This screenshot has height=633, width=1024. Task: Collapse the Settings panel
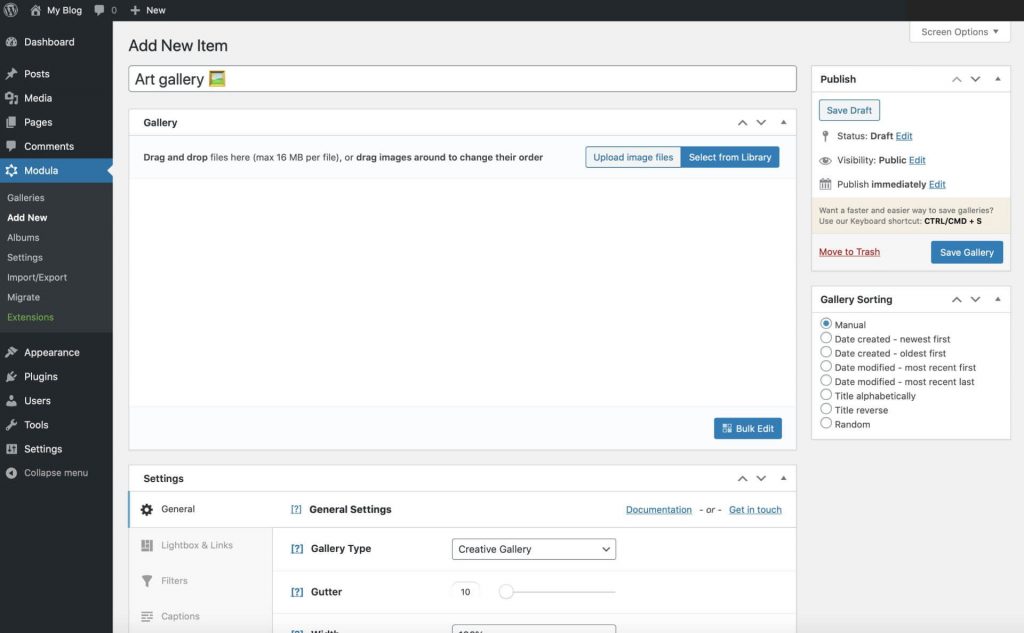coord(784,478)
